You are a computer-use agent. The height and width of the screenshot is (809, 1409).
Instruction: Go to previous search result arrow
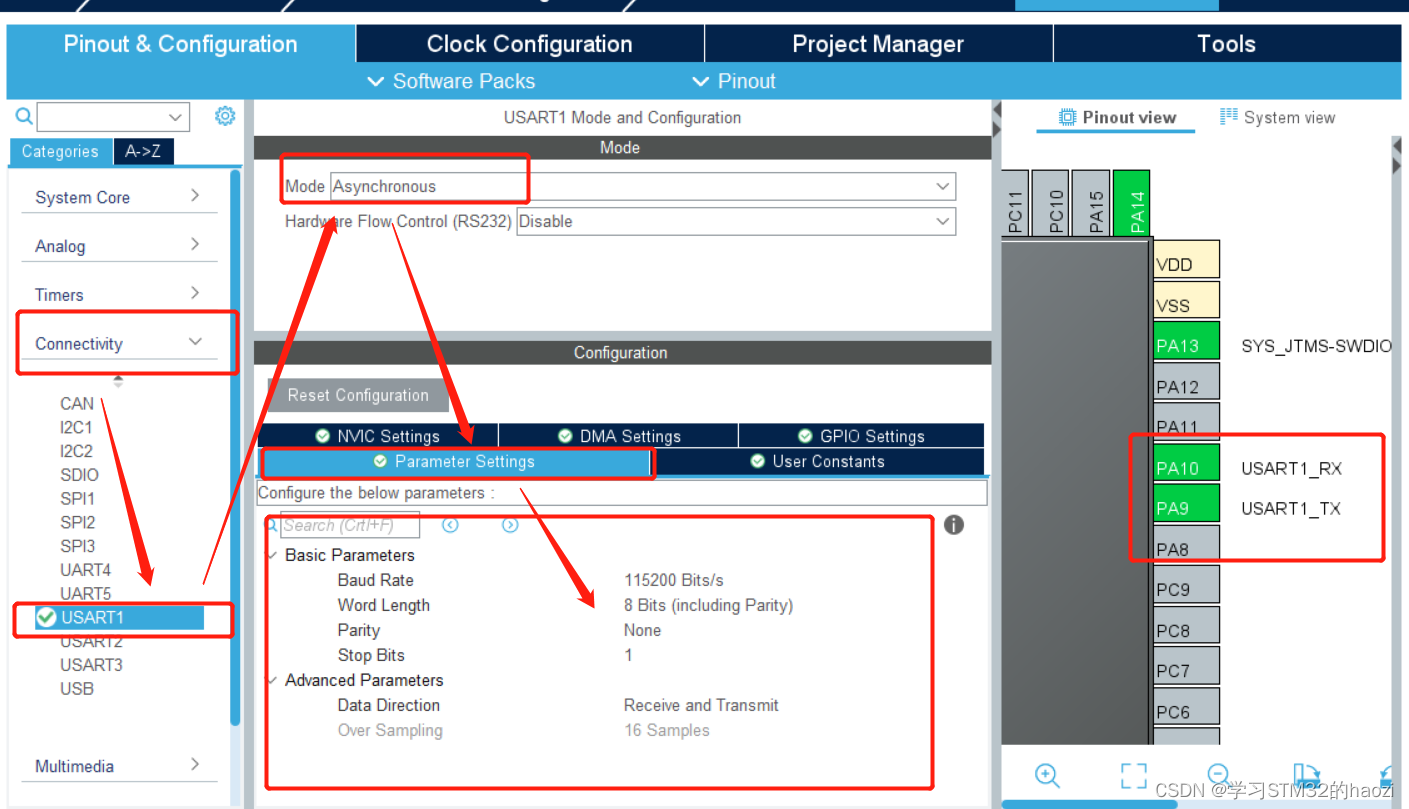pos(450,525)
